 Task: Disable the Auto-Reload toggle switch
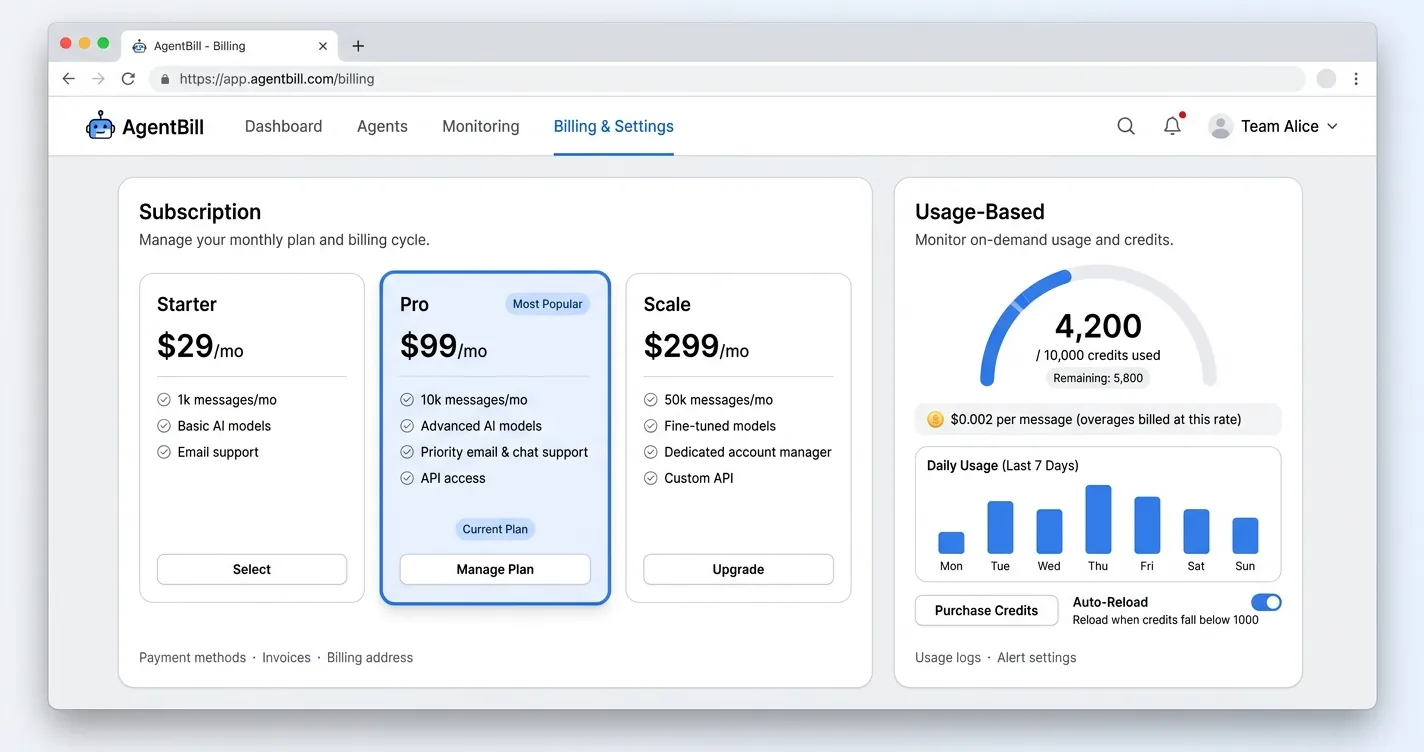point(1266,602)
